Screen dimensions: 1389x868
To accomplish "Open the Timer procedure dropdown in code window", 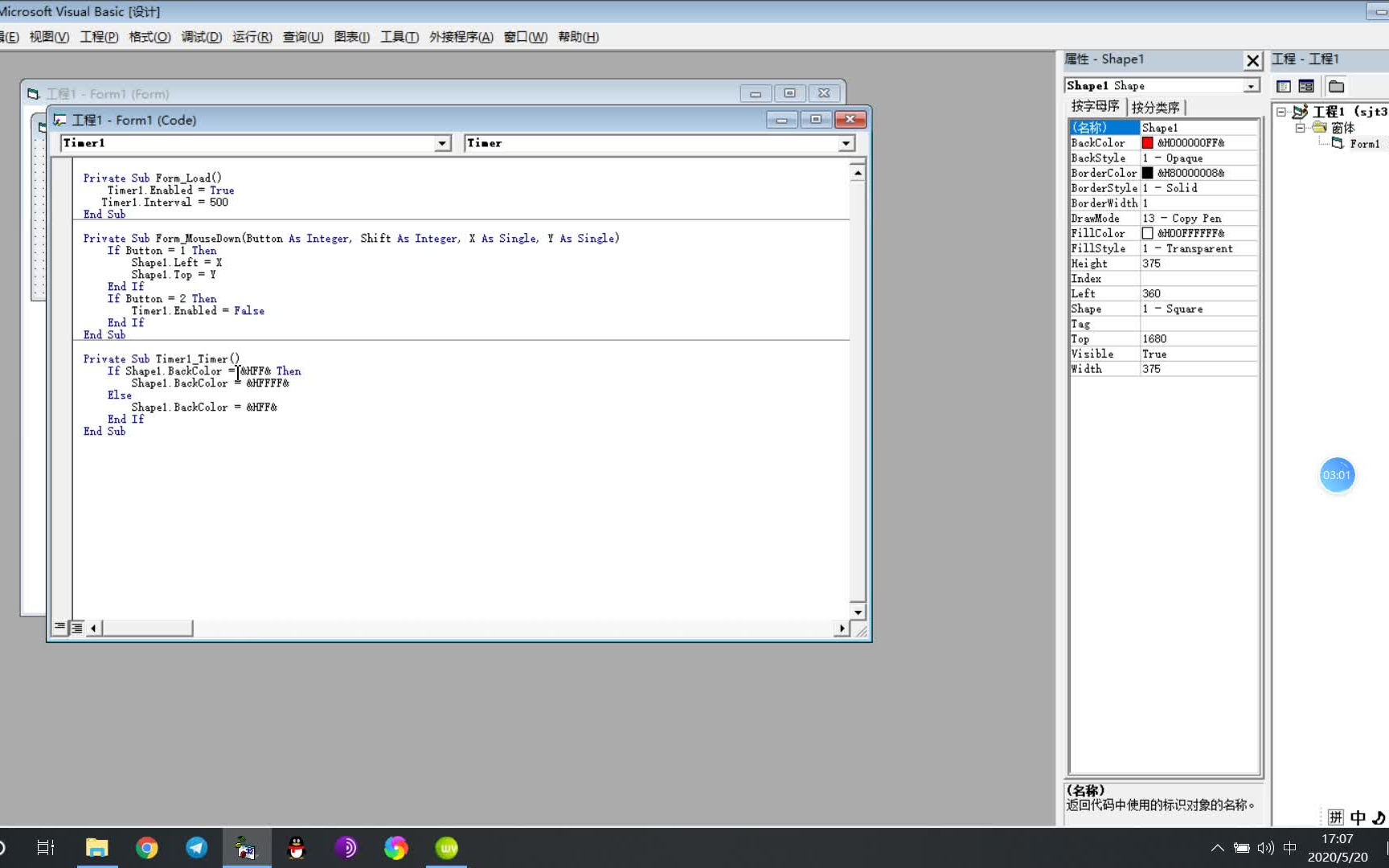I will tap(846, 143).
